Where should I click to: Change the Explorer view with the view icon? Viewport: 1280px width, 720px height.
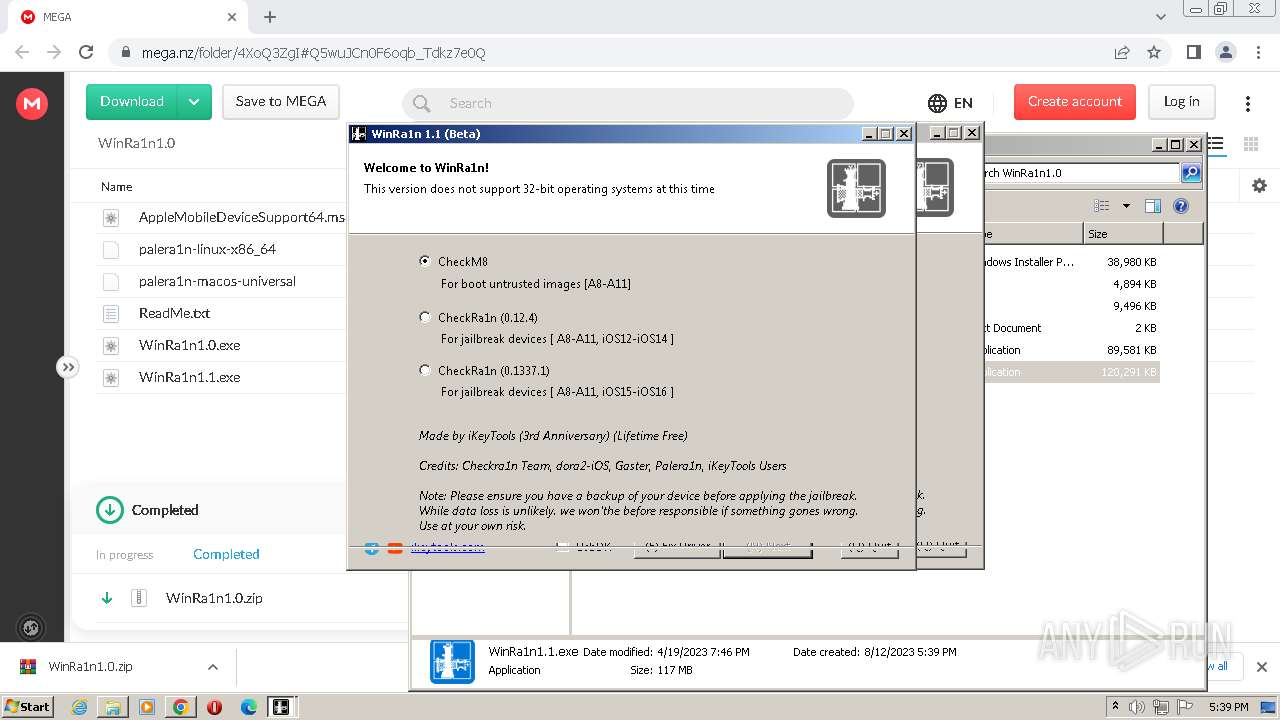1102,206
